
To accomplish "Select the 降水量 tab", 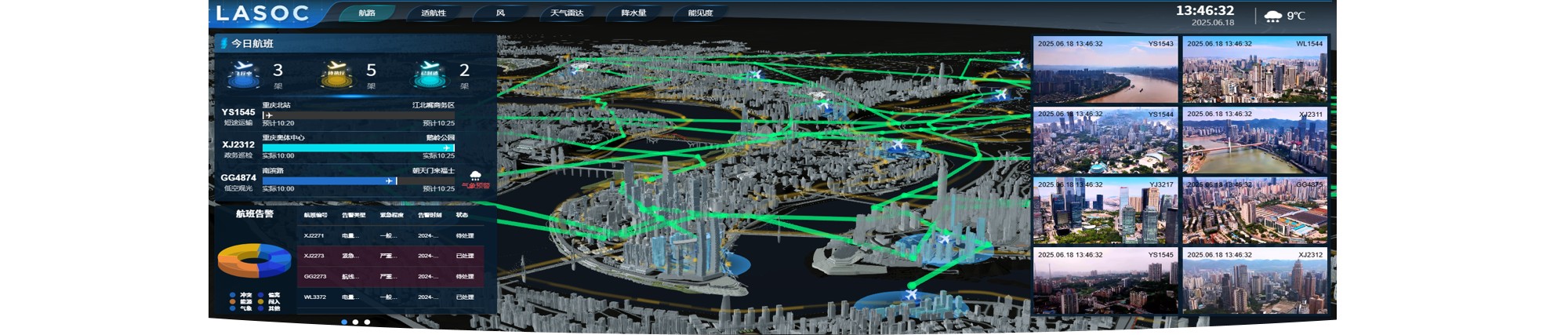I will [x=633, y=13].
